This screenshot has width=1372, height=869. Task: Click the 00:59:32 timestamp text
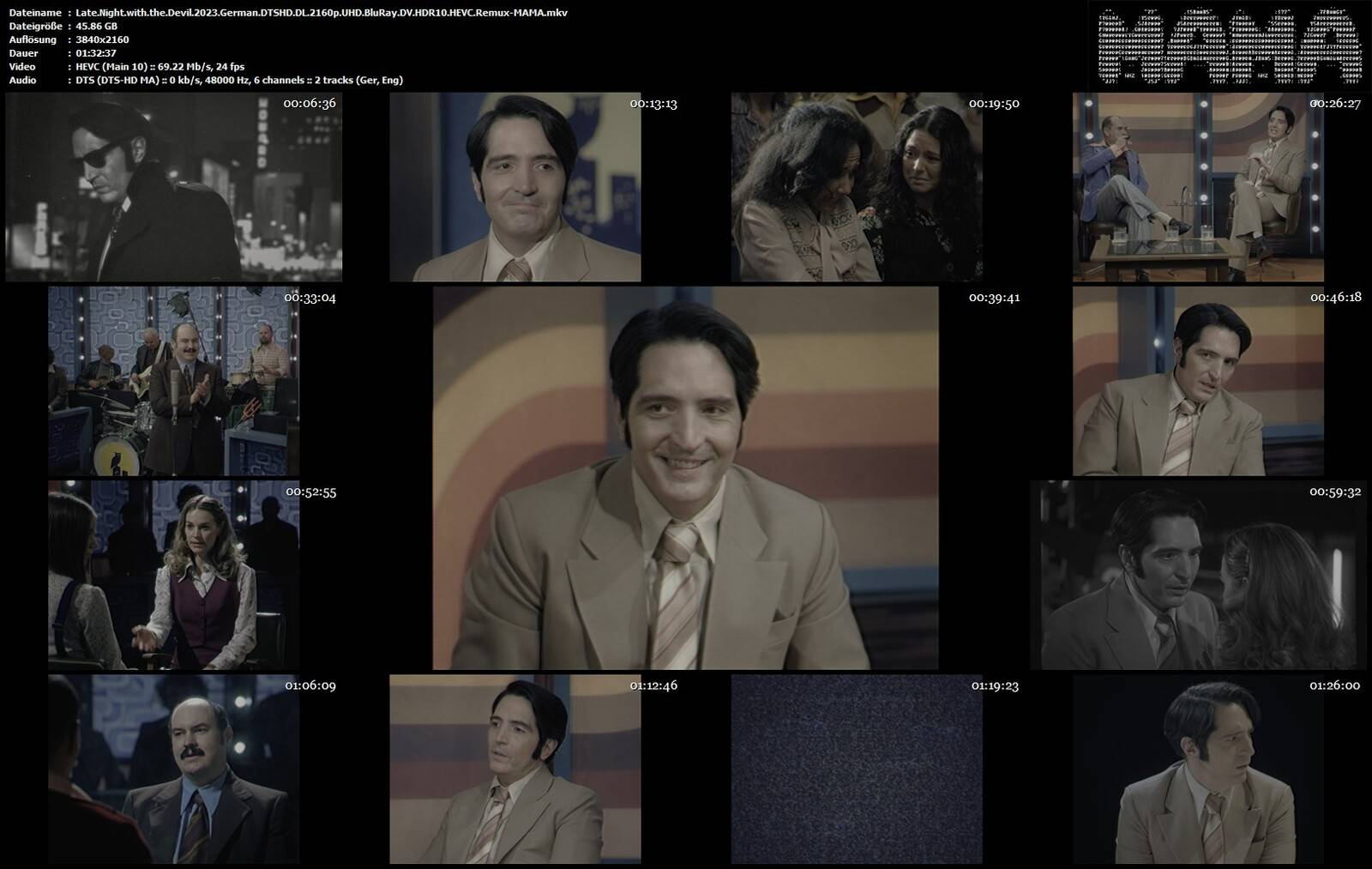1335,492
